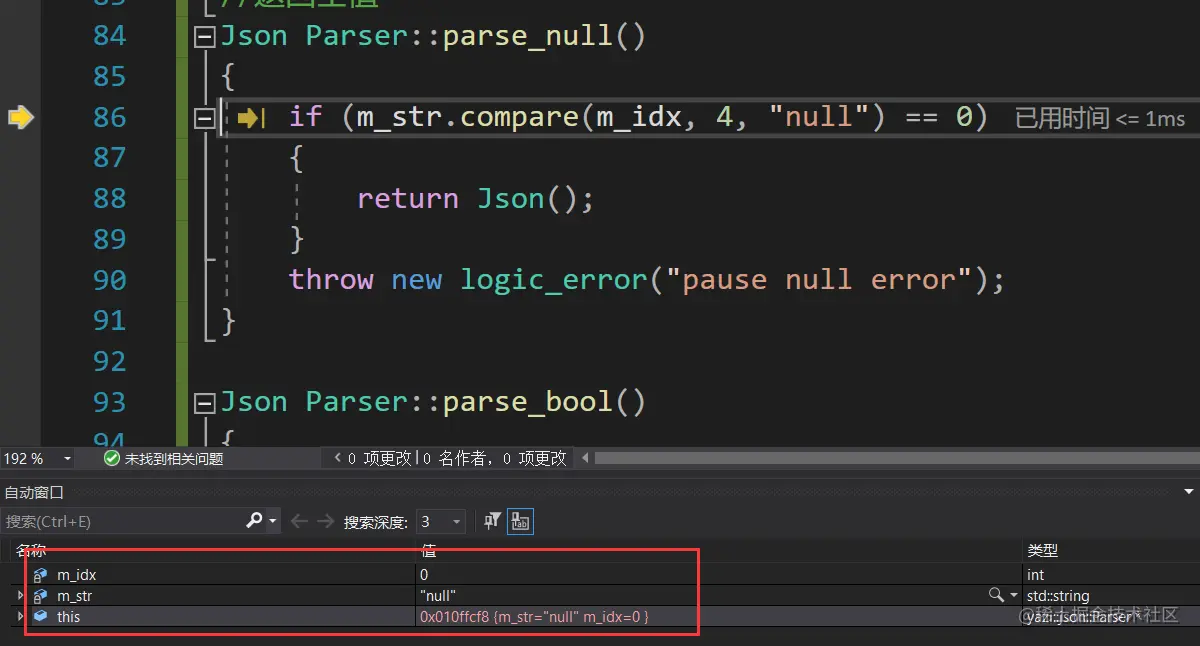This screenshot has width=1200, height=646.
Task: Collapse the if block outline at line 86
Action: pyautogui.click(x=205, y=119)
